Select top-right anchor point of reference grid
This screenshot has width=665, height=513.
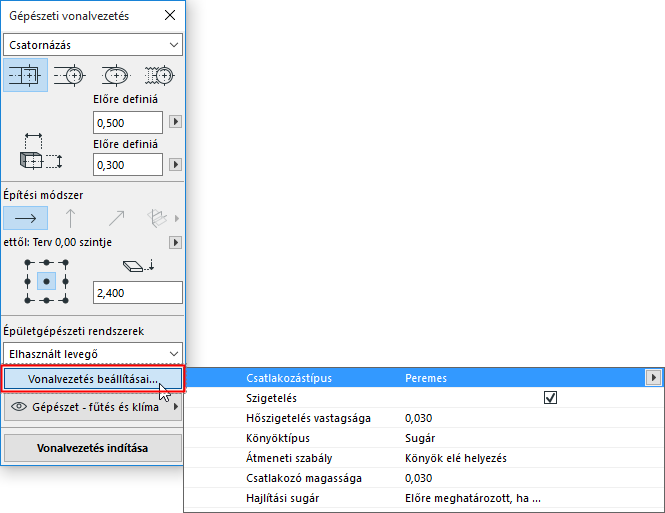click(x=65, y=263)
